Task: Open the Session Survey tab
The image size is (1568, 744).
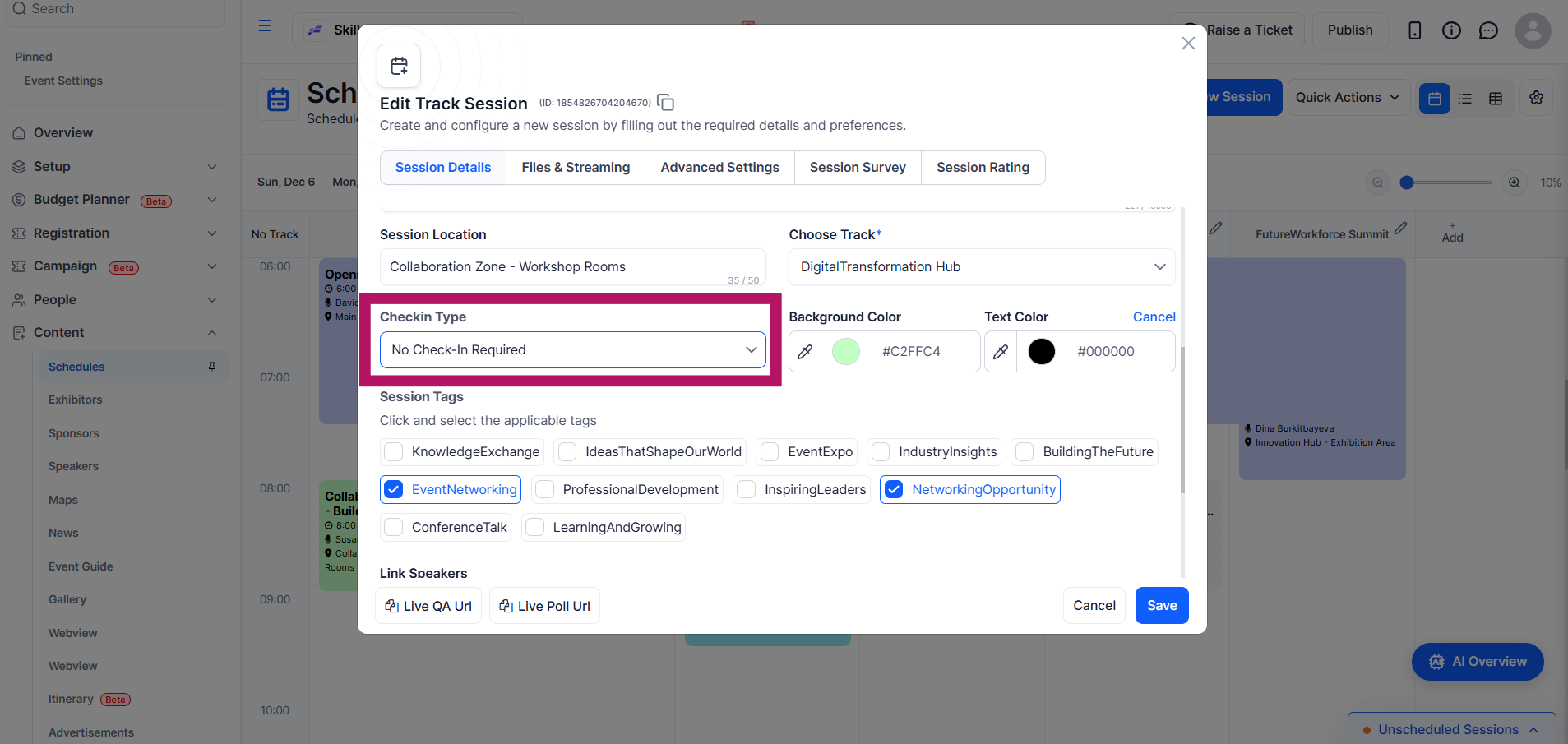Action: click(858, 168)
